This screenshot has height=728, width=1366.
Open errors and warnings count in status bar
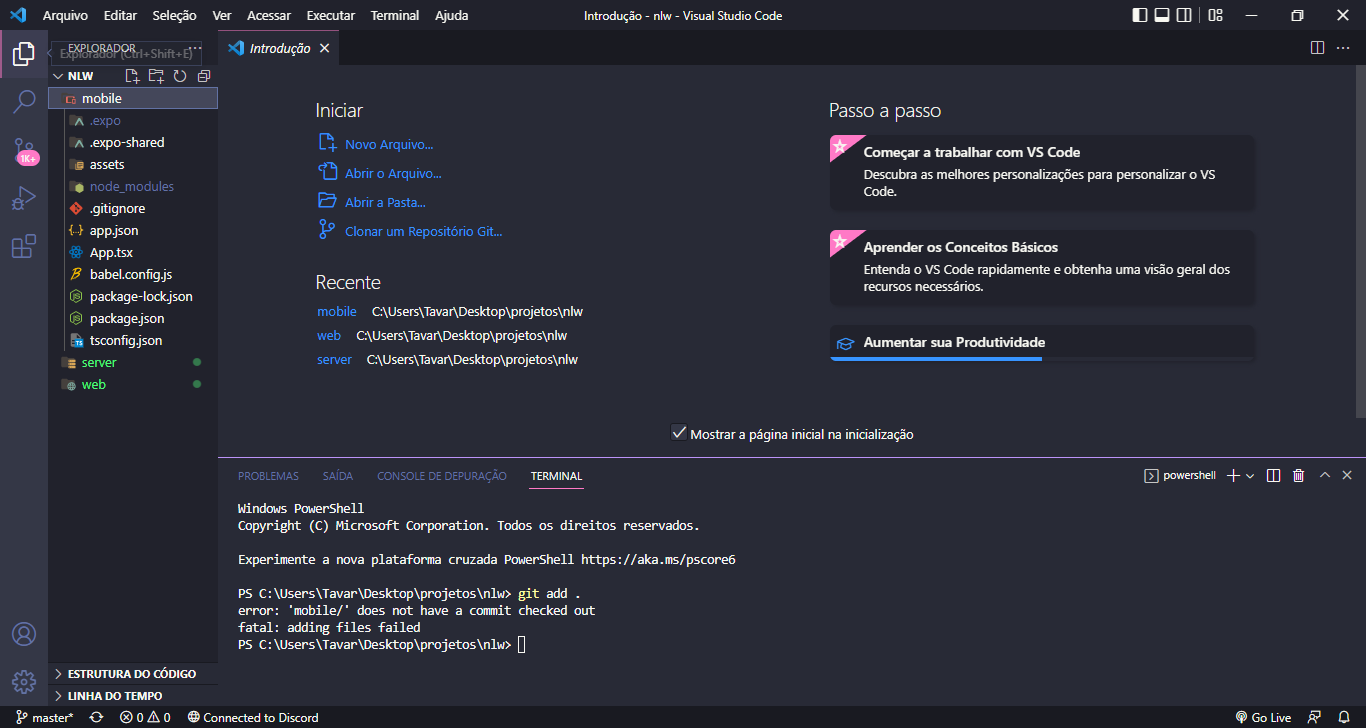pyautogui.click(x=145, y=717)
